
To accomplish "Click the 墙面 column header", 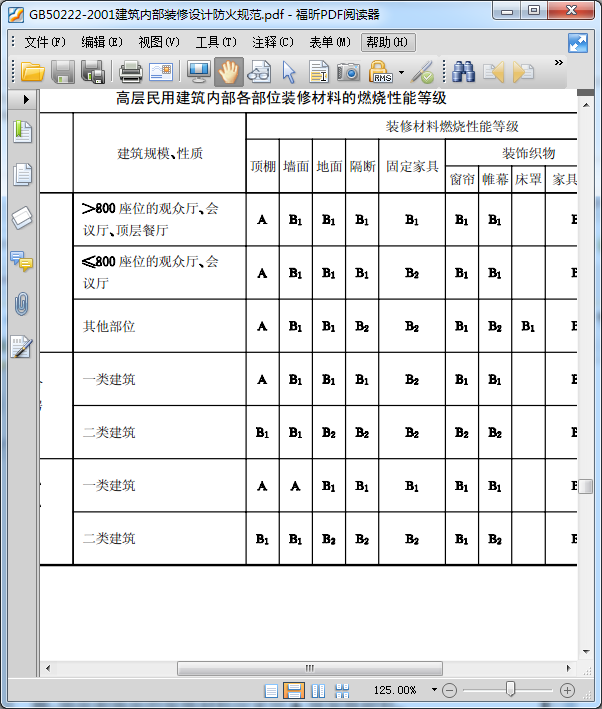I will pyautogui.click(x=296, y=166).
